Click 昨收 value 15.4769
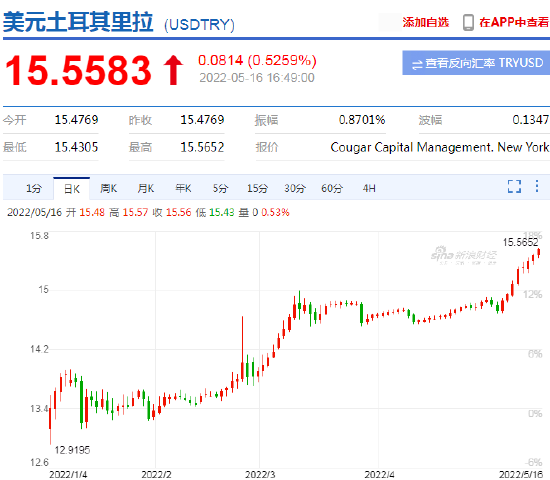550x480 pixels. coord(202,120)
